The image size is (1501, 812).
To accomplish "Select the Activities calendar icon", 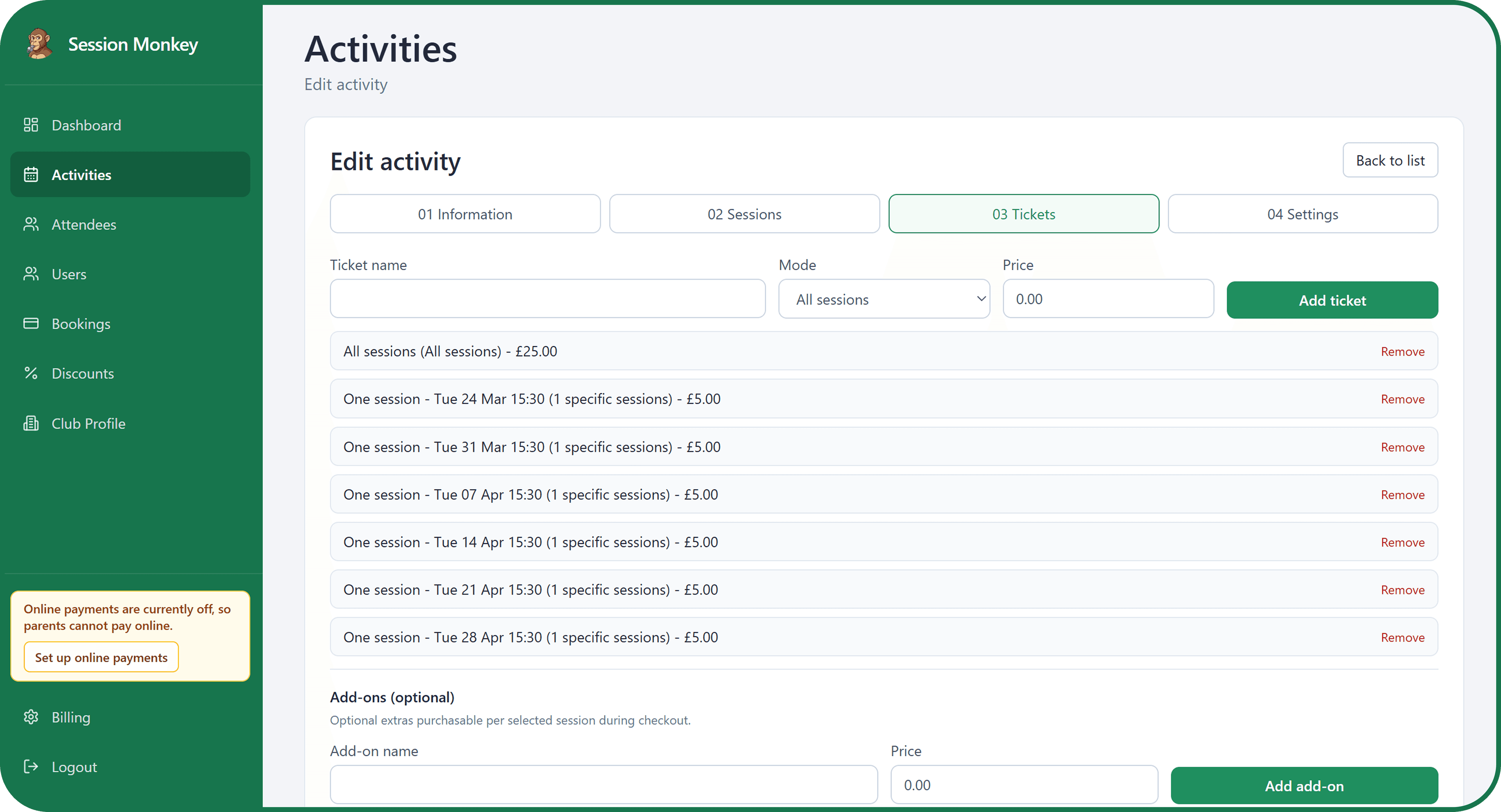I will point(31,174).
